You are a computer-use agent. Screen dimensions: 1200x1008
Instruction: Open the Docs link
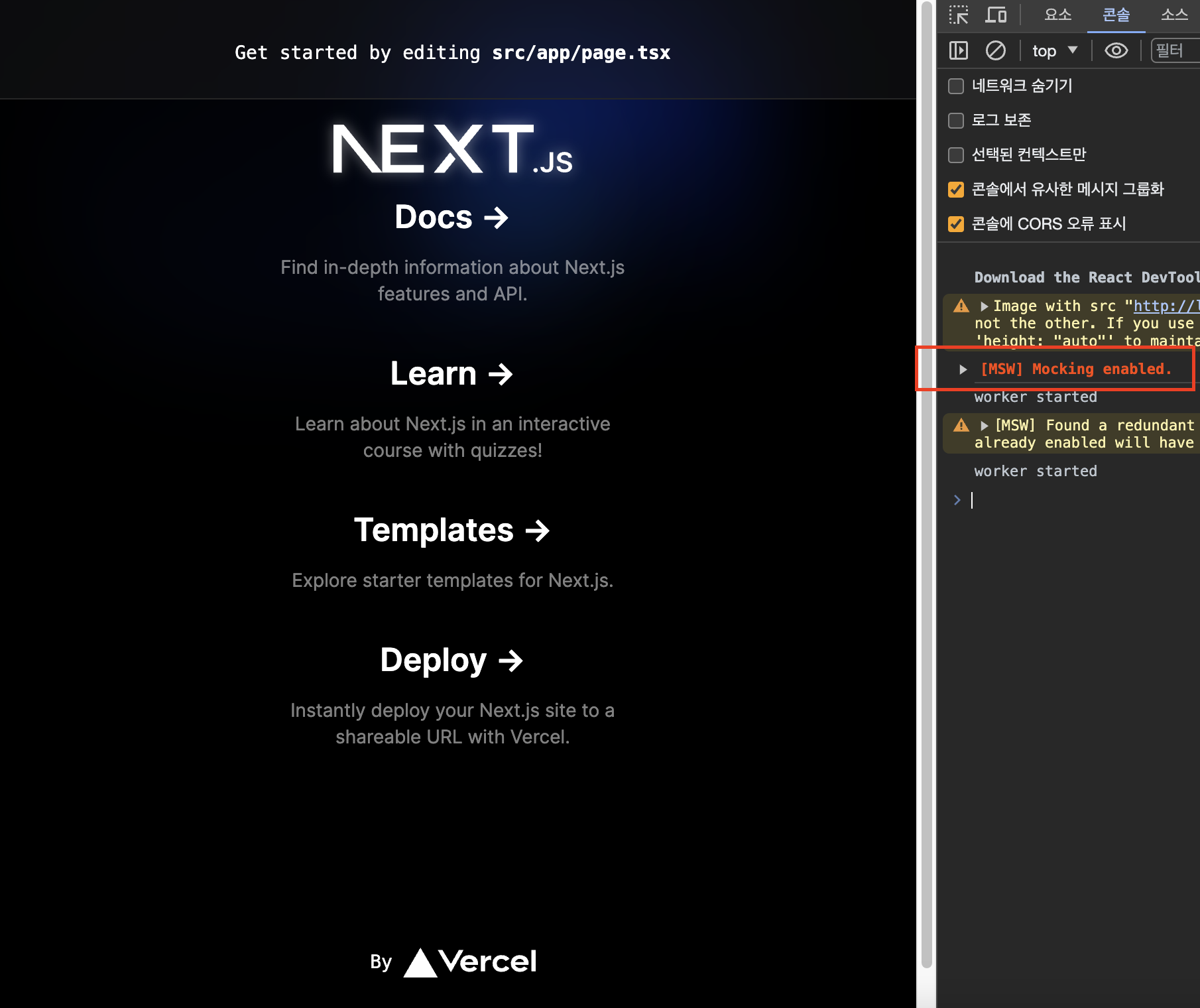[x=452, y=218]
